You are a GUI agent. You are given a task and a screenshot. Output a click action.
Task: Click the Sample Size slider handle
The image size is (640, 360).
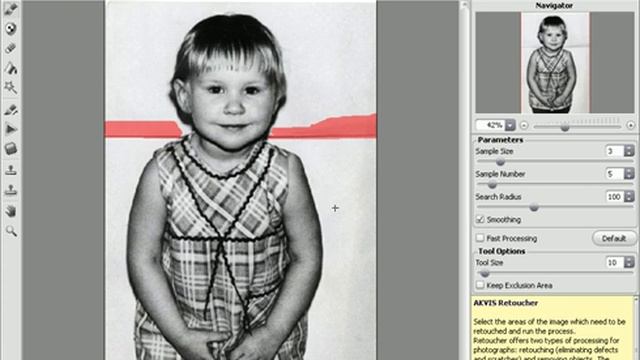coord(500,162)
